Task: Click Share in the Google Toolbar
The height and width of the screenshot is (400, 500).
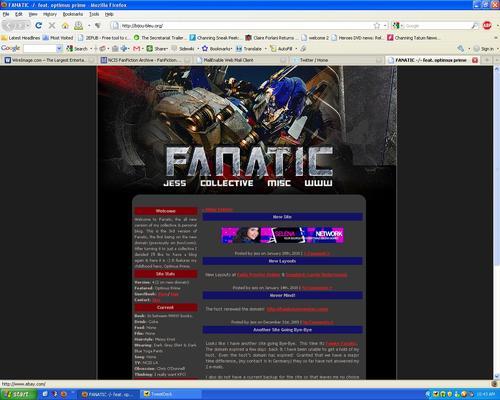Action: coord(157,49)
